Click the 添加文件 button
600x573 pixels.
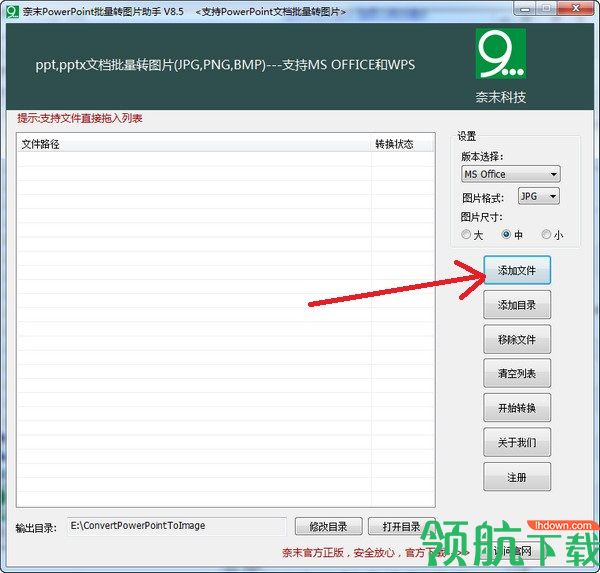pos(517,270)
